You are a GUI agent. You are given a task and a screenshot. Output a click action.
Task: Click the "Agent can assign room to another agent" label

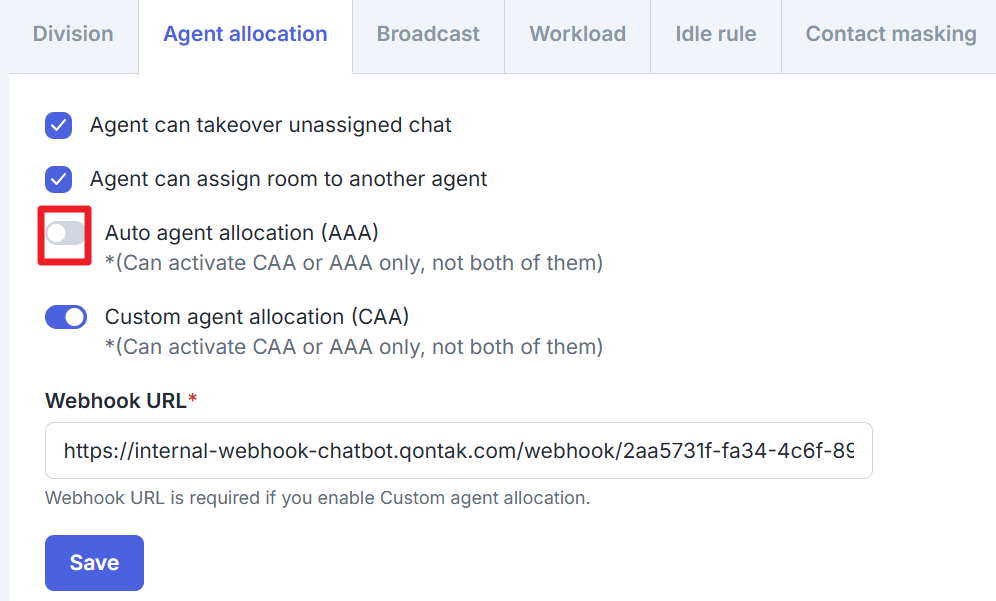click(288, 180)
